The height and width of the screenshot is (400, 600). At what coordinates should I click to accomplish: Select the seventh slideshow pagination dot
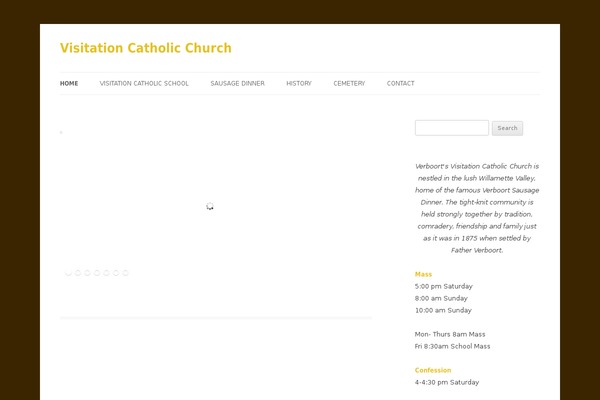pyautogui.click(x=126, y=273)
